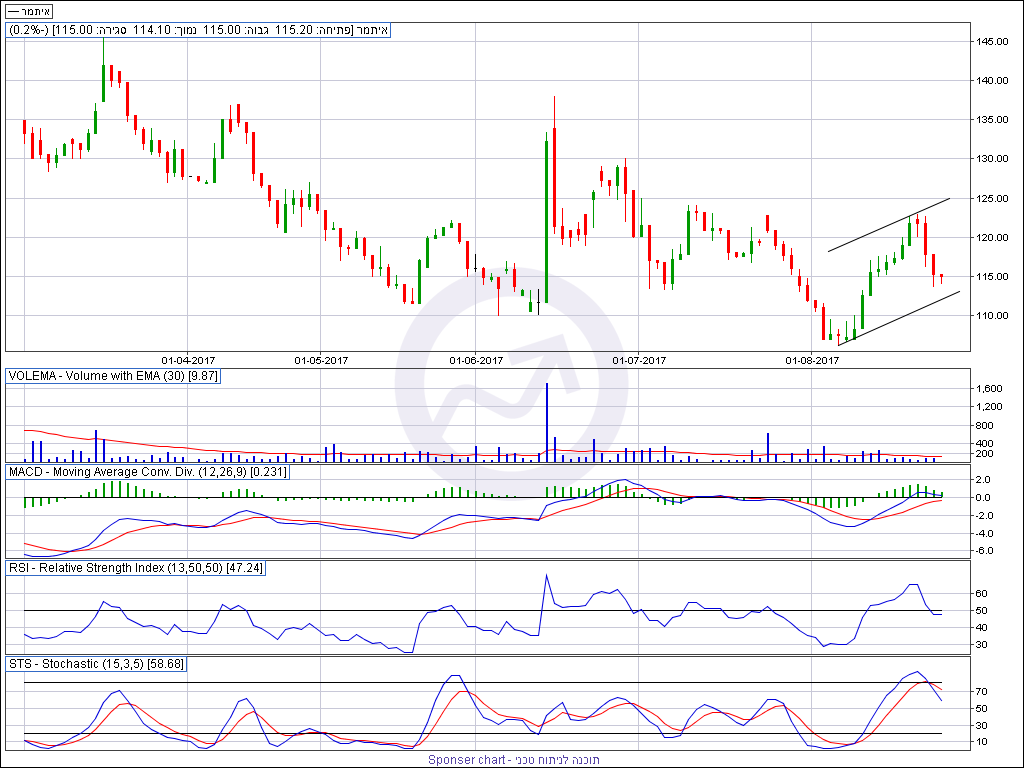This screenshot has height=768, width=1024.
Task: Open the Sponser chart footer link
Action: tap(514, 760)
